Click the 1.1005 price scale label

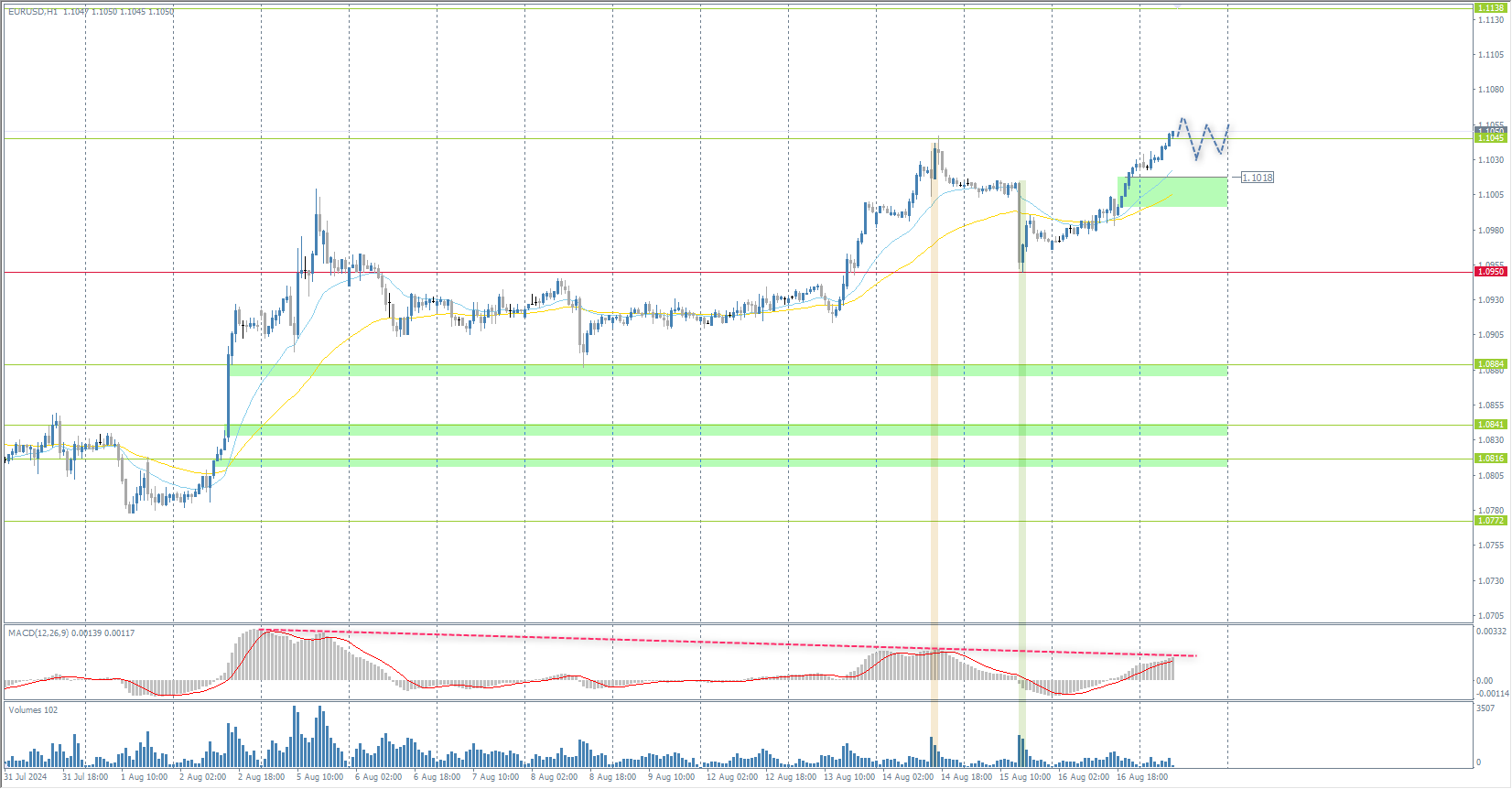tap(1491, 195)
